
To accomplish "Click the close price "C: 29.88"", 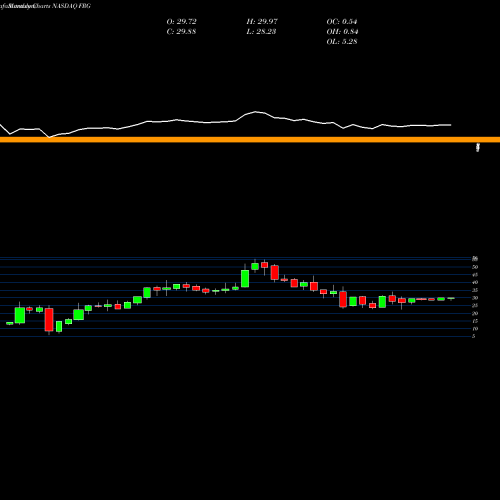I will click(181, 32).
